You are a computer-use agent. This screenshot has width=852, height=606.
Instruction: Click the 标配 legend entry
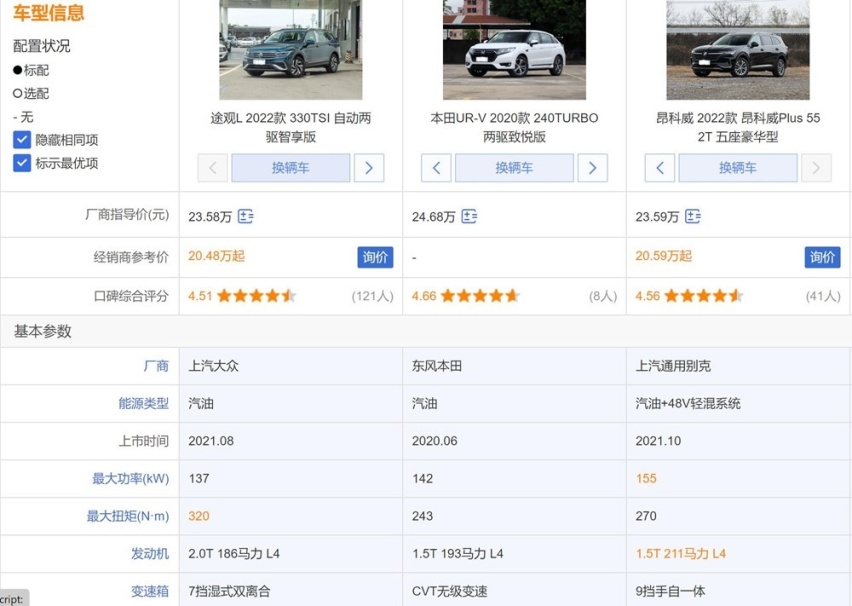[31, 70]
